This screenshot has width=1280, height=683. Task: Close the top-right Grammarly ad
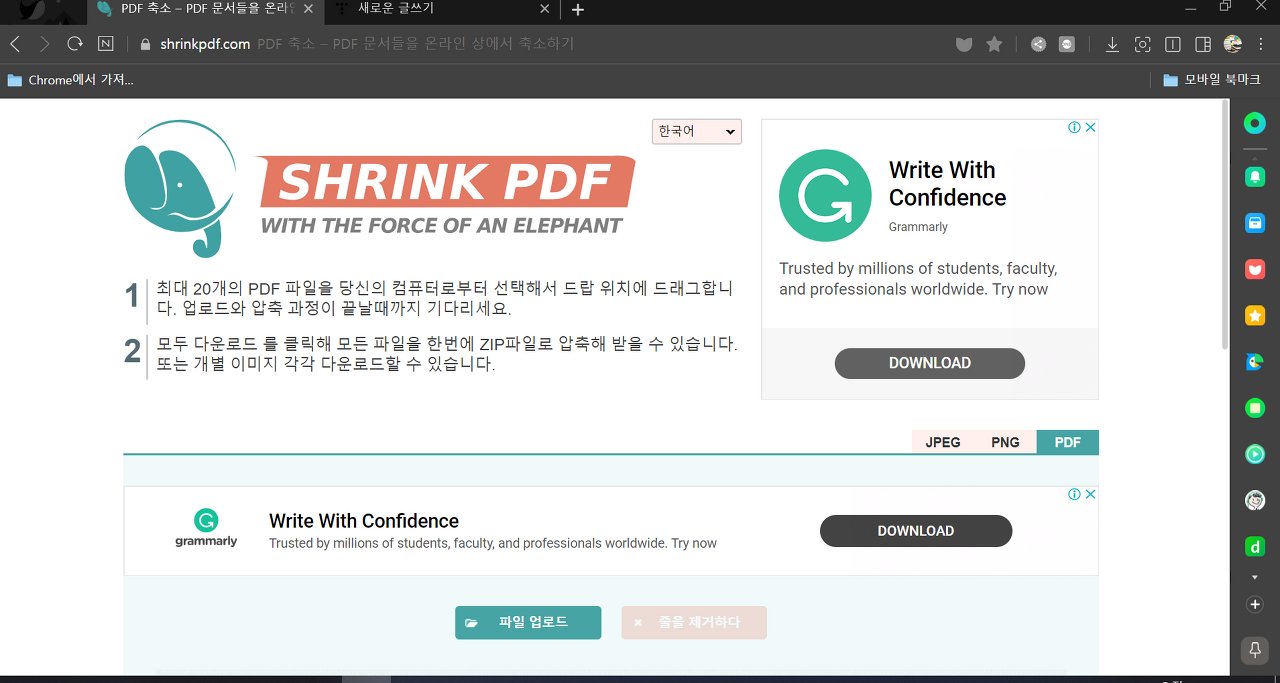[x=1091, y=127]
